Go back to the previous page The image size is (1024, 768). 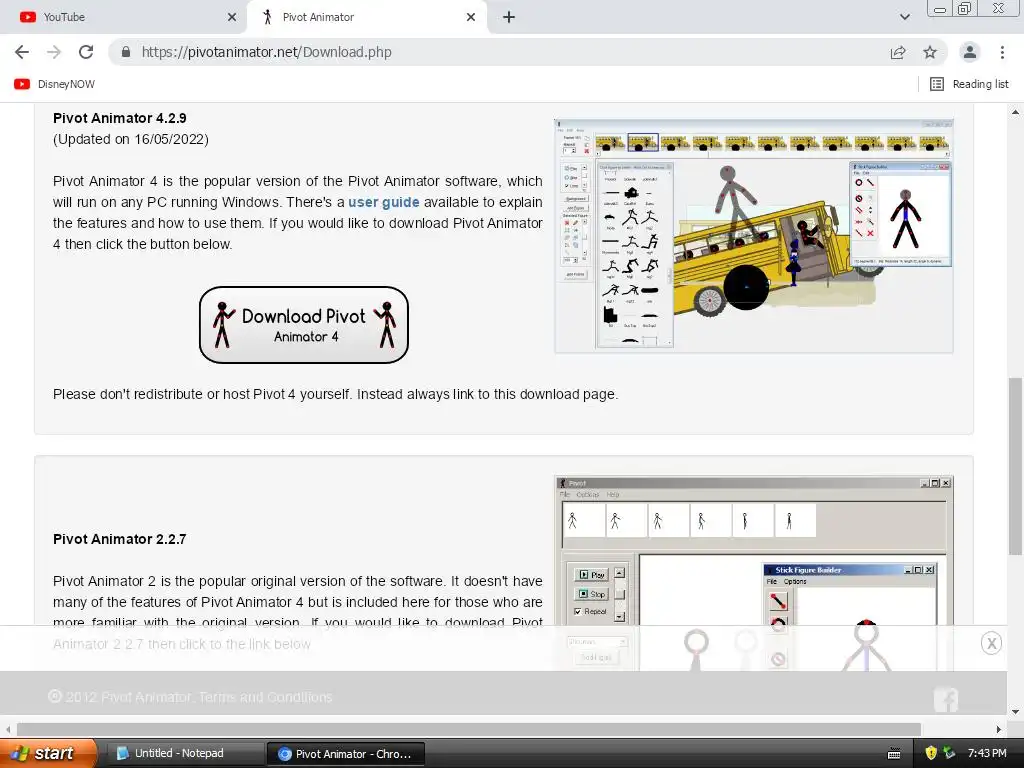tap(22, 52)
